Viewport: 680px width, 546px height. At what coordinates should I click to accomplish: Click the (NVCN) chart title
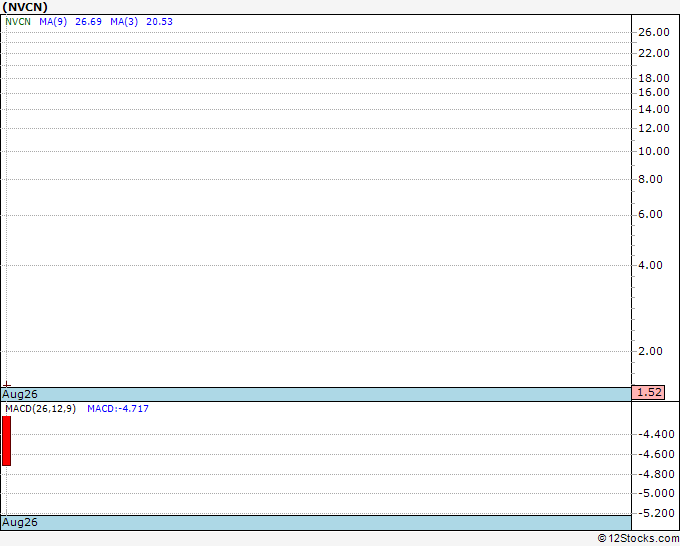(x=25, y=7)
